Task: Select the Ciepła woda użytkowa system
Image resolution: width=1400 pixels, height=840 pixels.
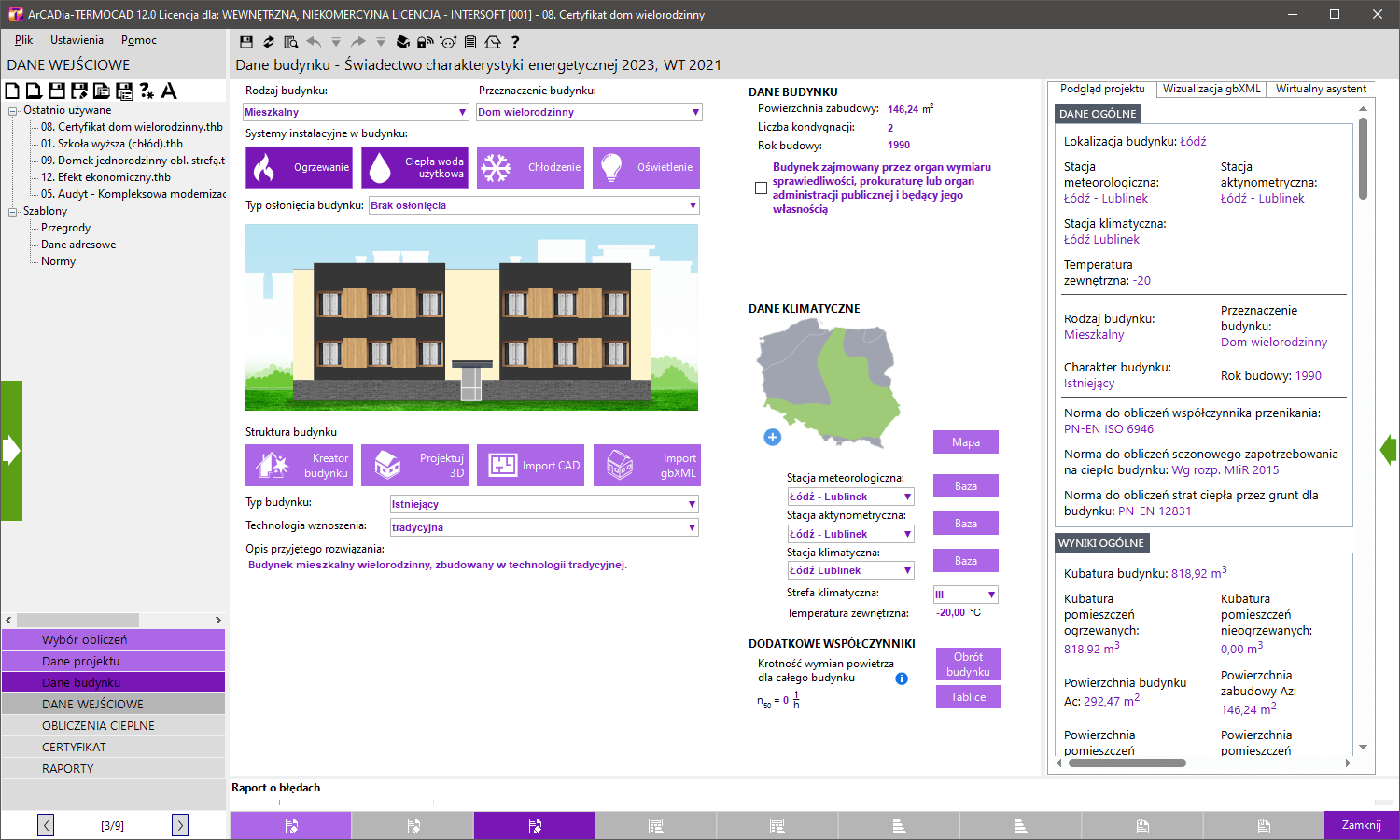Action: coord(415,168)
